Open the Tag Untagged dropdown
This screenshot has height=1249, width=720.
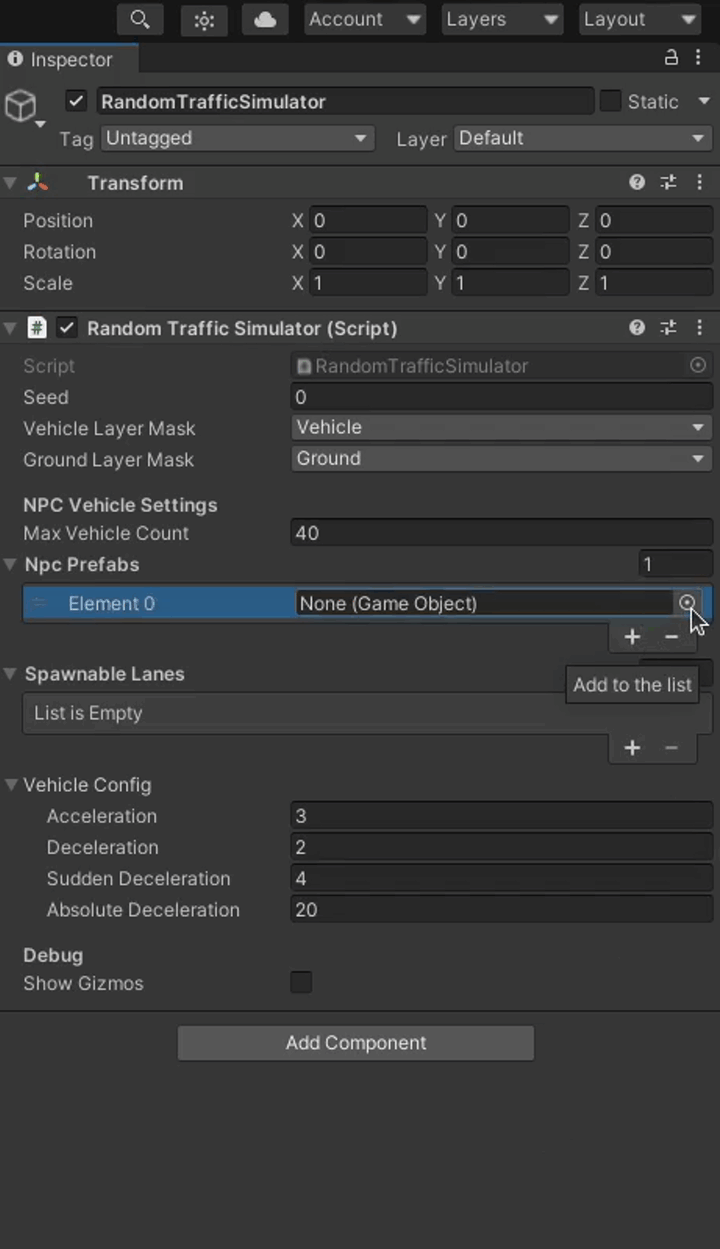tap(238, 138)
